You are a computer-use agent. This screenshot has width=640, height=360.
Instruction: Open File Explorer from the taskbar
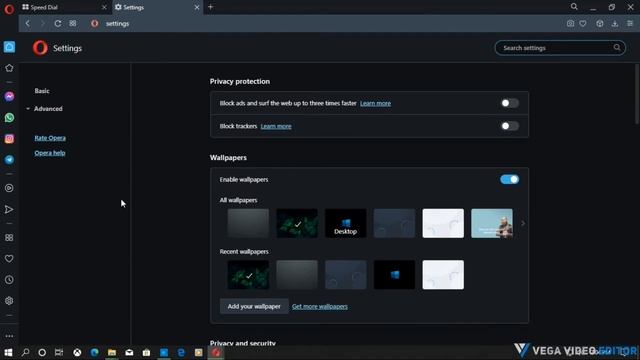coord(112,353)
